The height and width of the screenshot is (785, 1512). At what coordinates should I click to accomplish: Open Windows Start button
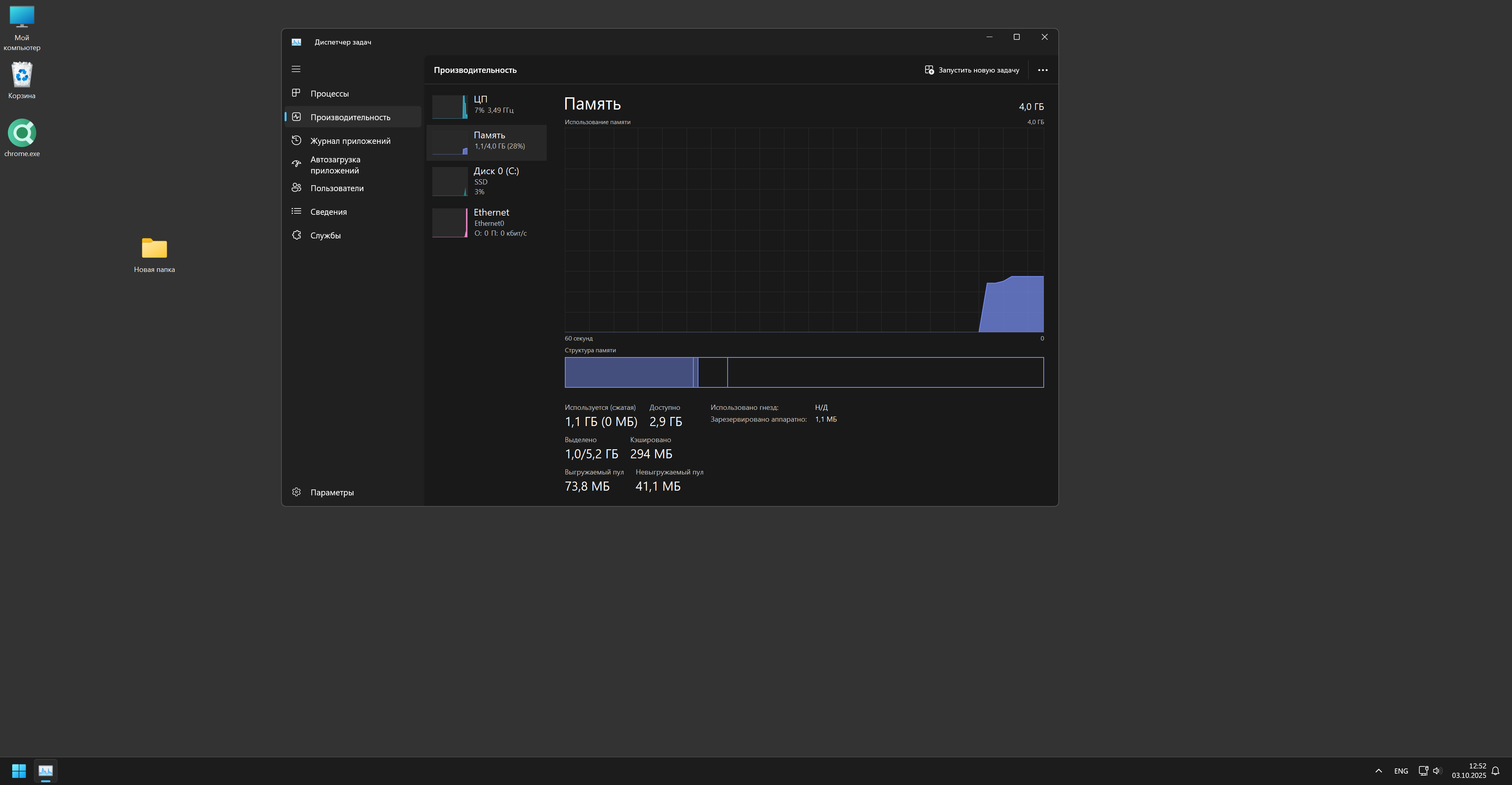[x=19, y=770]
